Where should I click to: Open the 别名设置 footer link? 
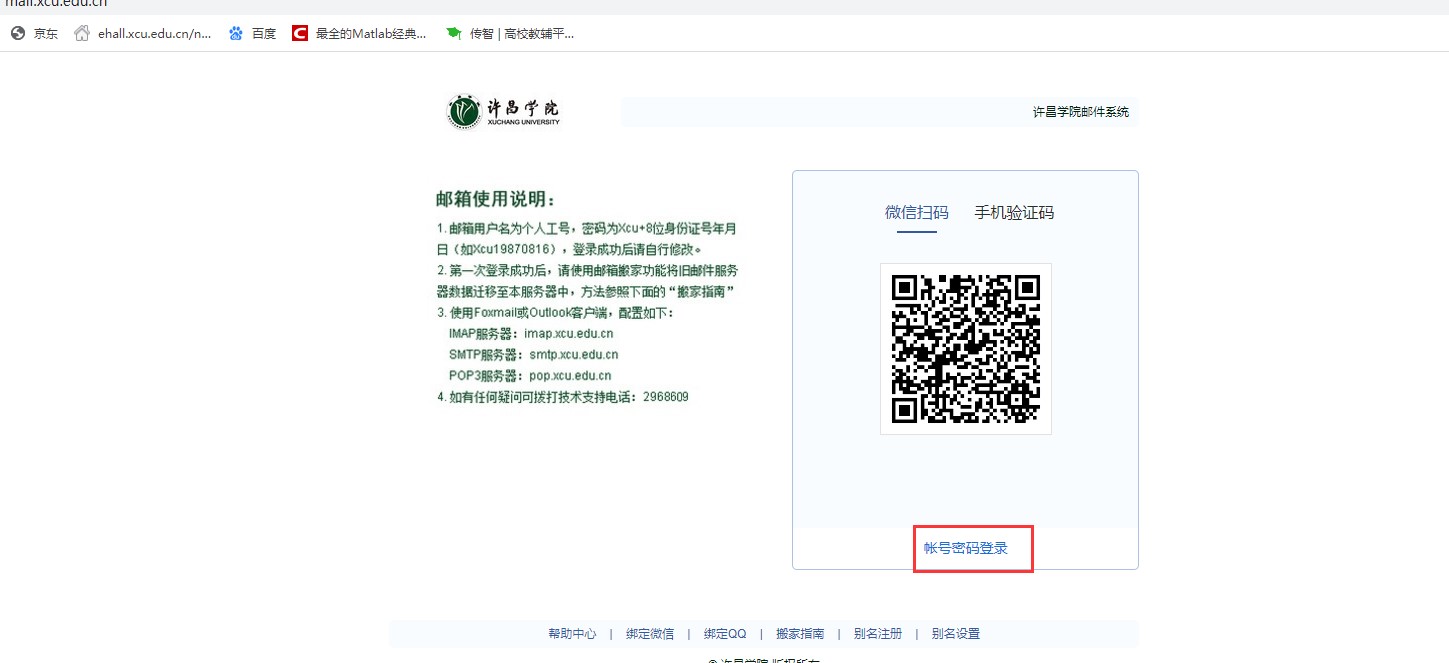click(x=956, y=634)
